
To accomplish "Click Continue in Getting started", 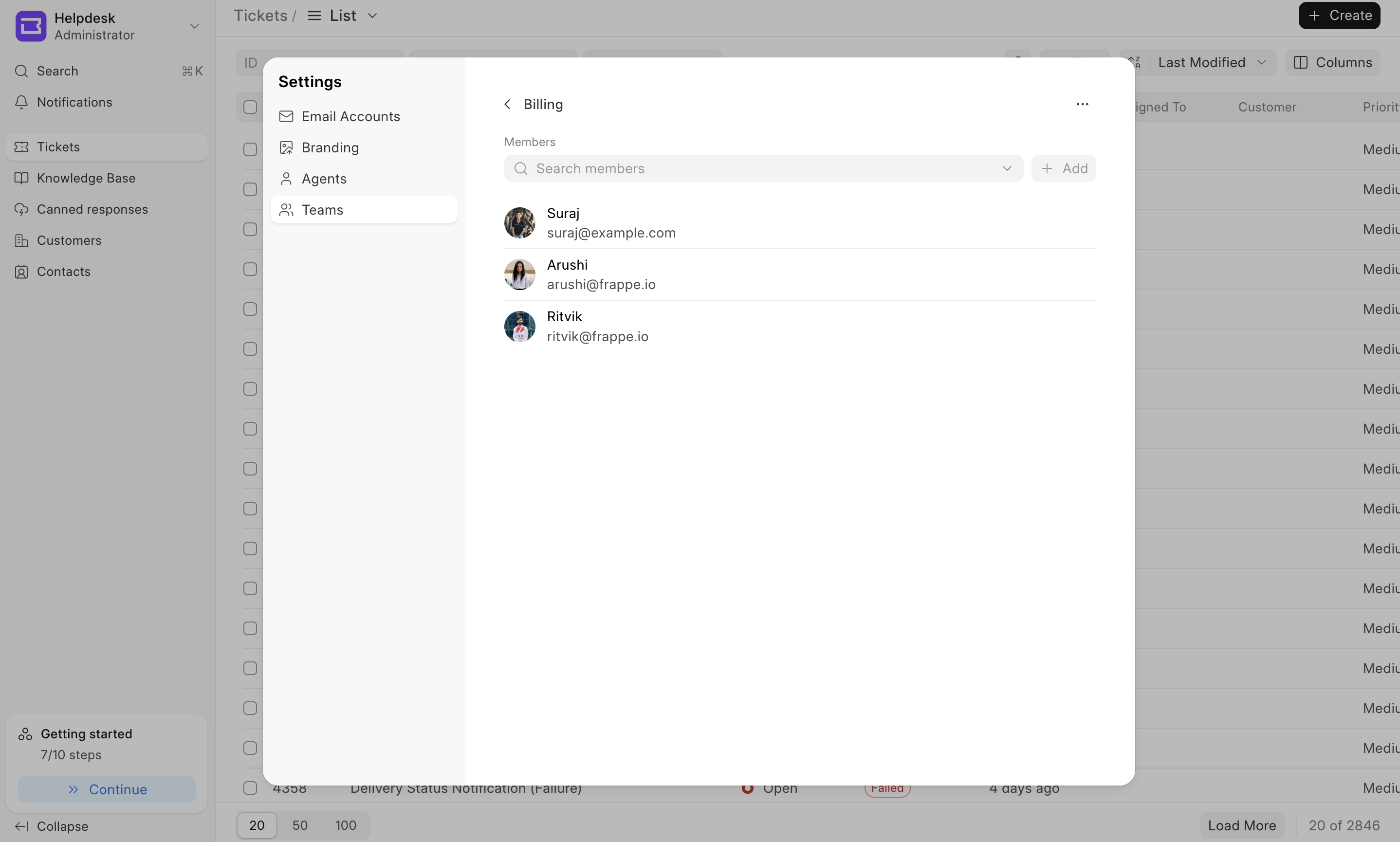I will click(107, 789).
